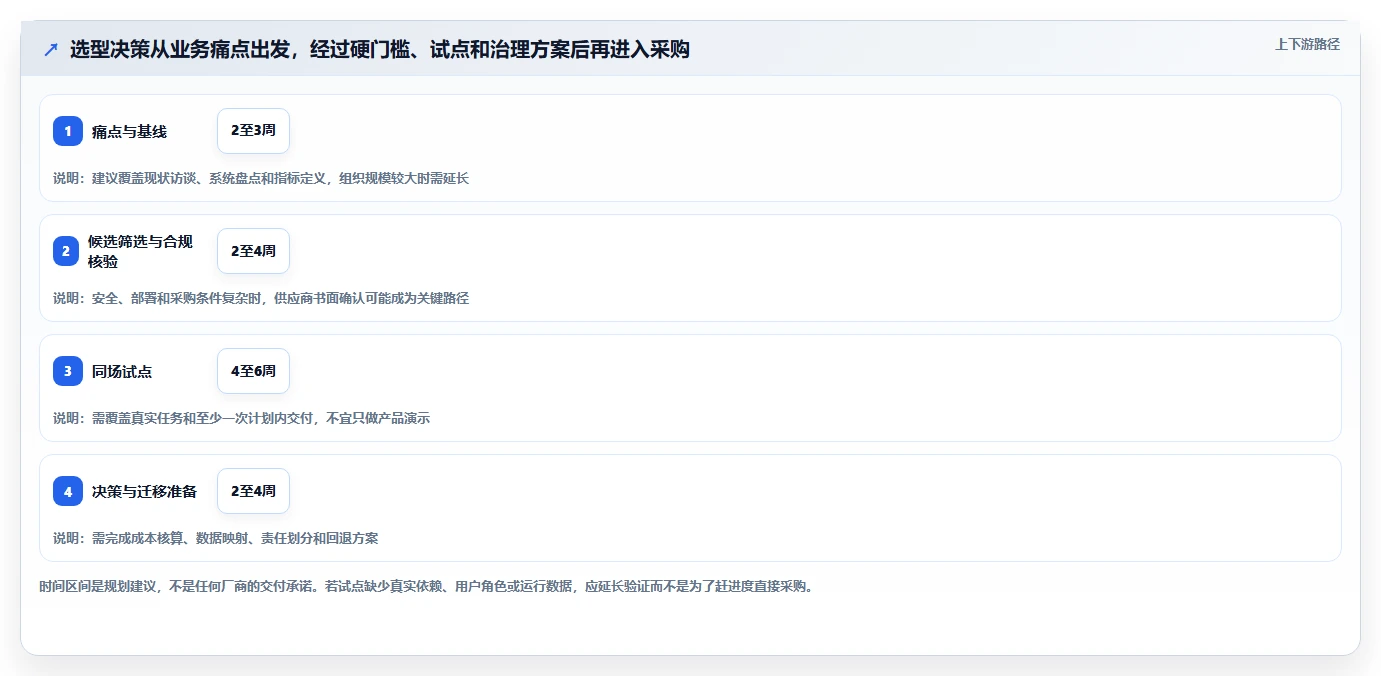Click the step 3 number badge
The width and height of the screenshot is (1381, 676).
click(68, 371)
